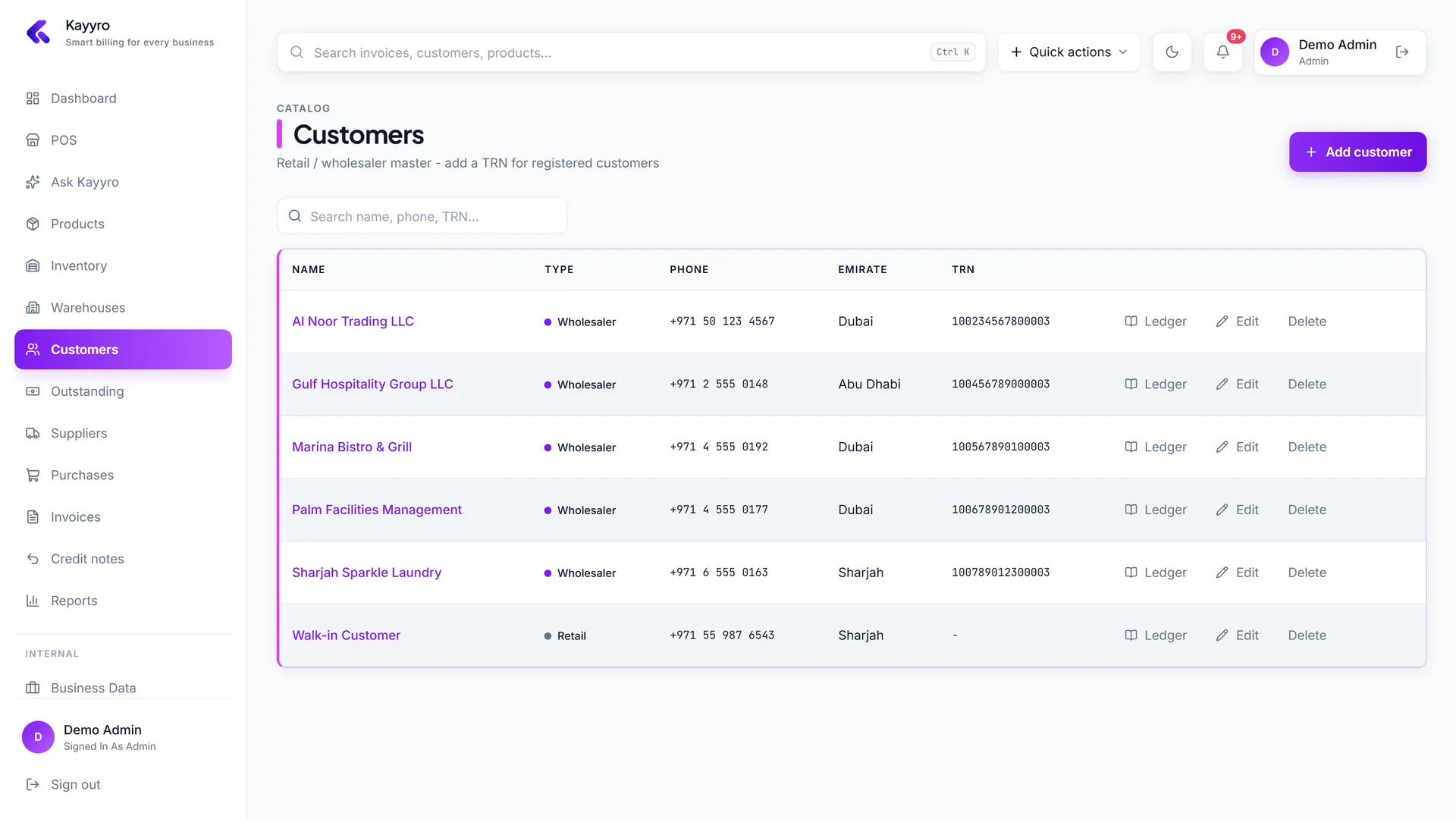Image resolution: width=1456 pixels, height=819 pixels.
Task: Open Ledger for Palm Facilities Management
Action: pos(1155,510)
